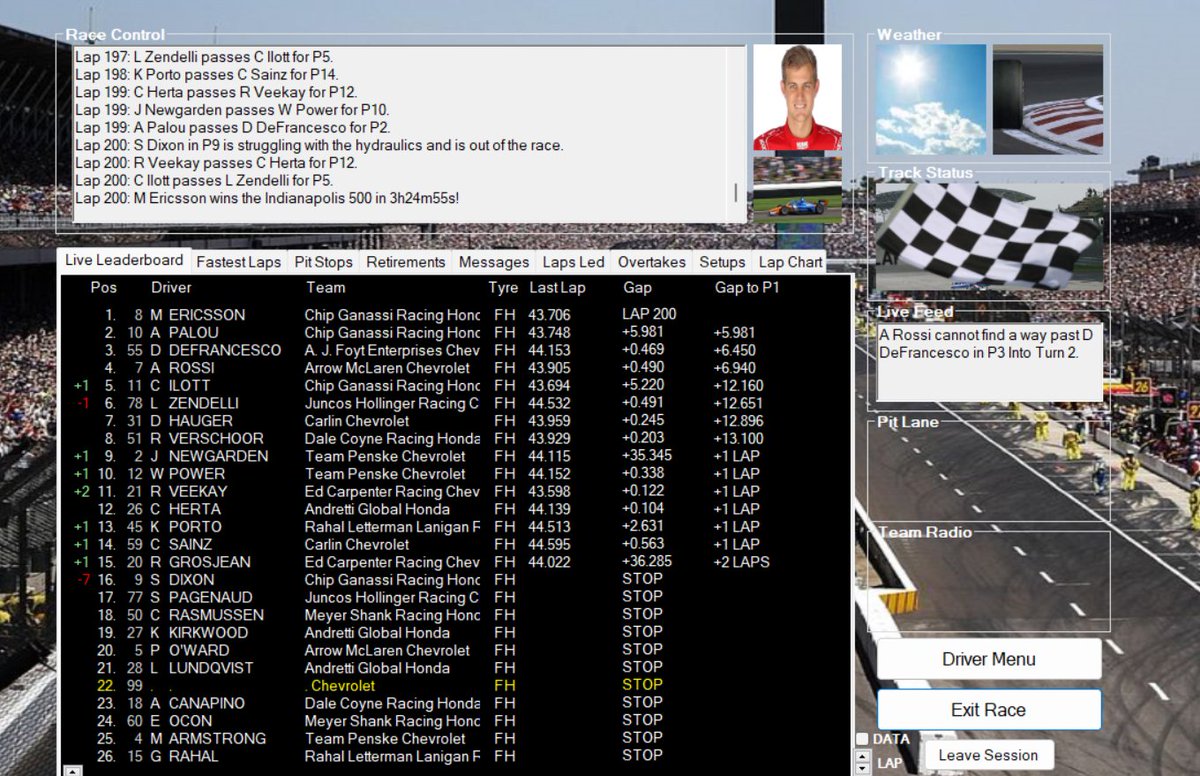
Task: Open the Laps Led tab
Action: pos(573,262)
